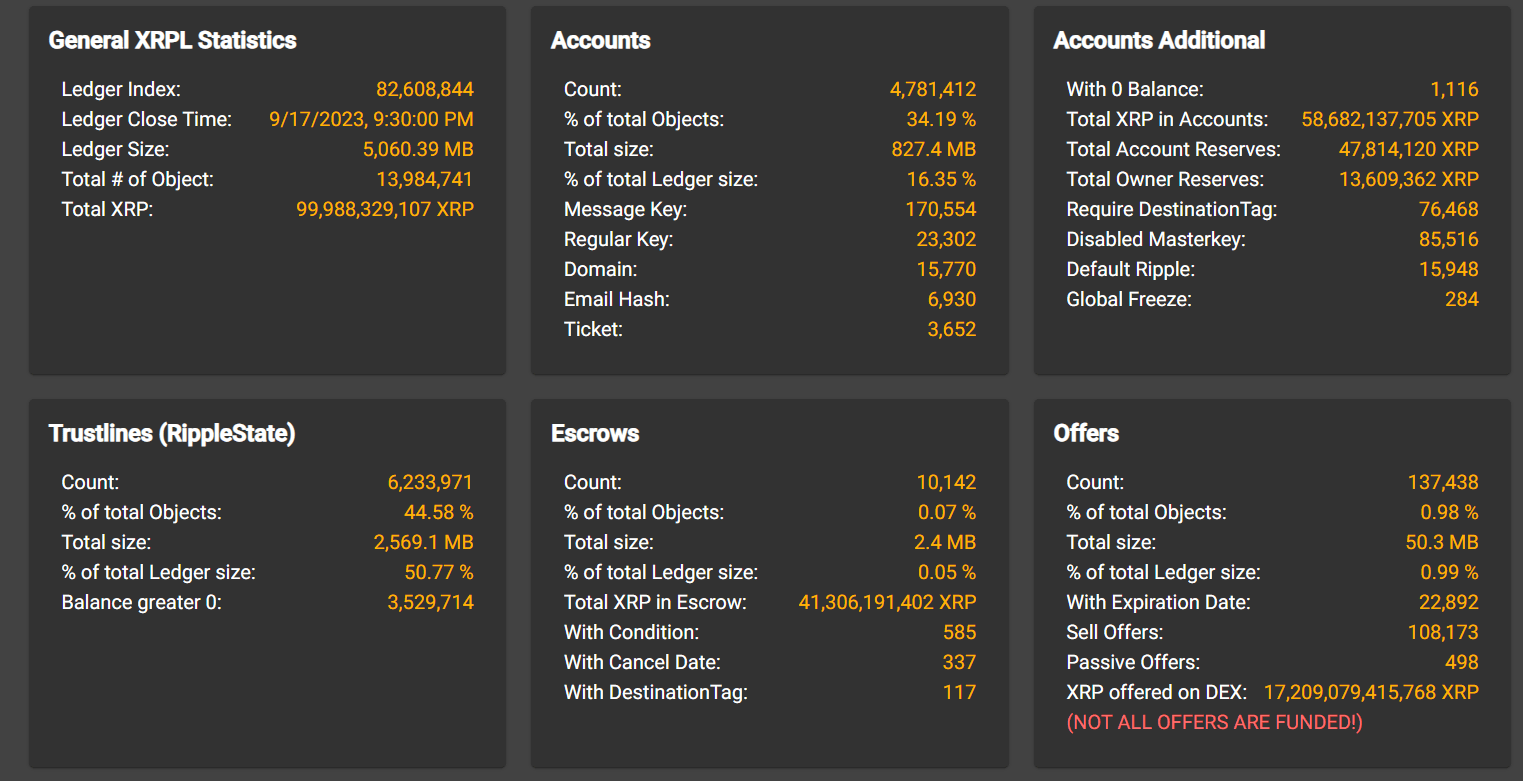
Task: Click the Email Hash label
Action: (617, 299)
